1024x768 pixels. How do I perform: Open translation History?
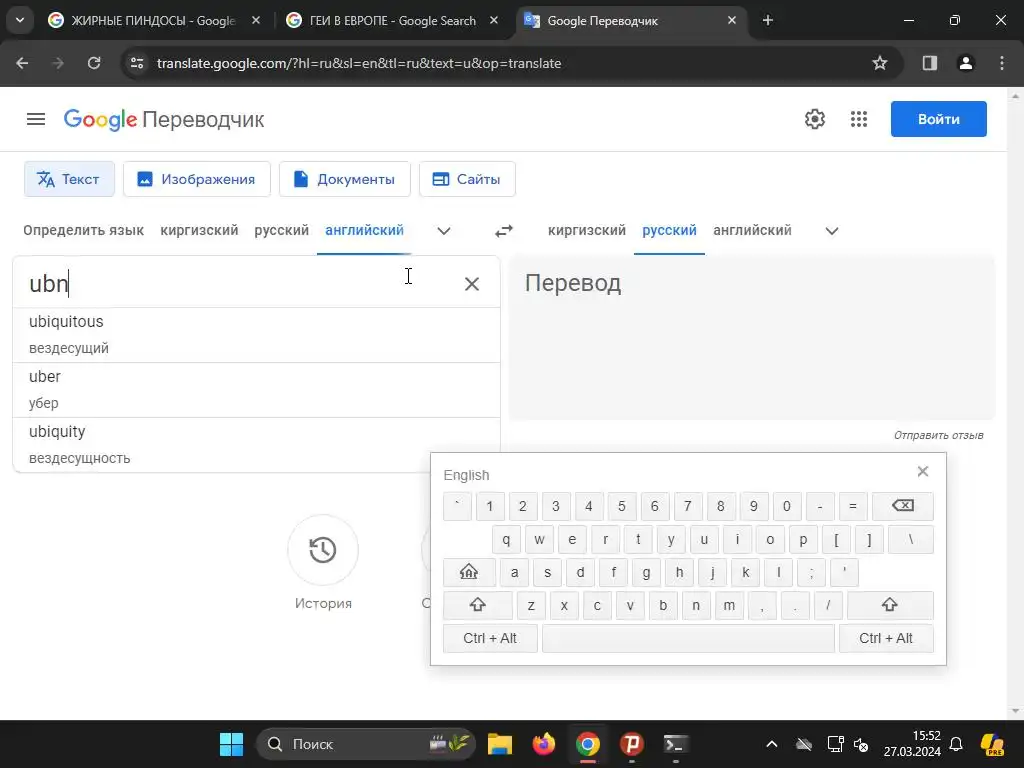point(323,550)
